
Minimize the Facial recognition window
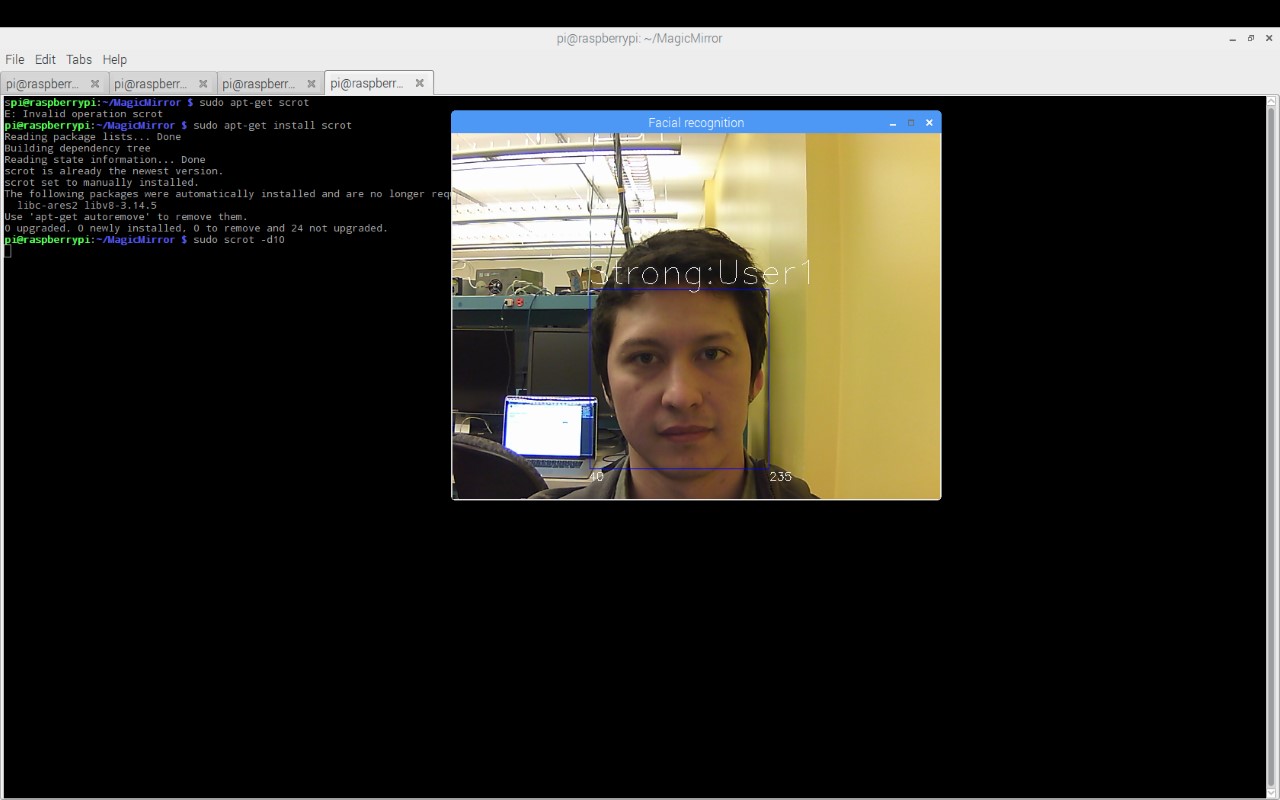892,123
